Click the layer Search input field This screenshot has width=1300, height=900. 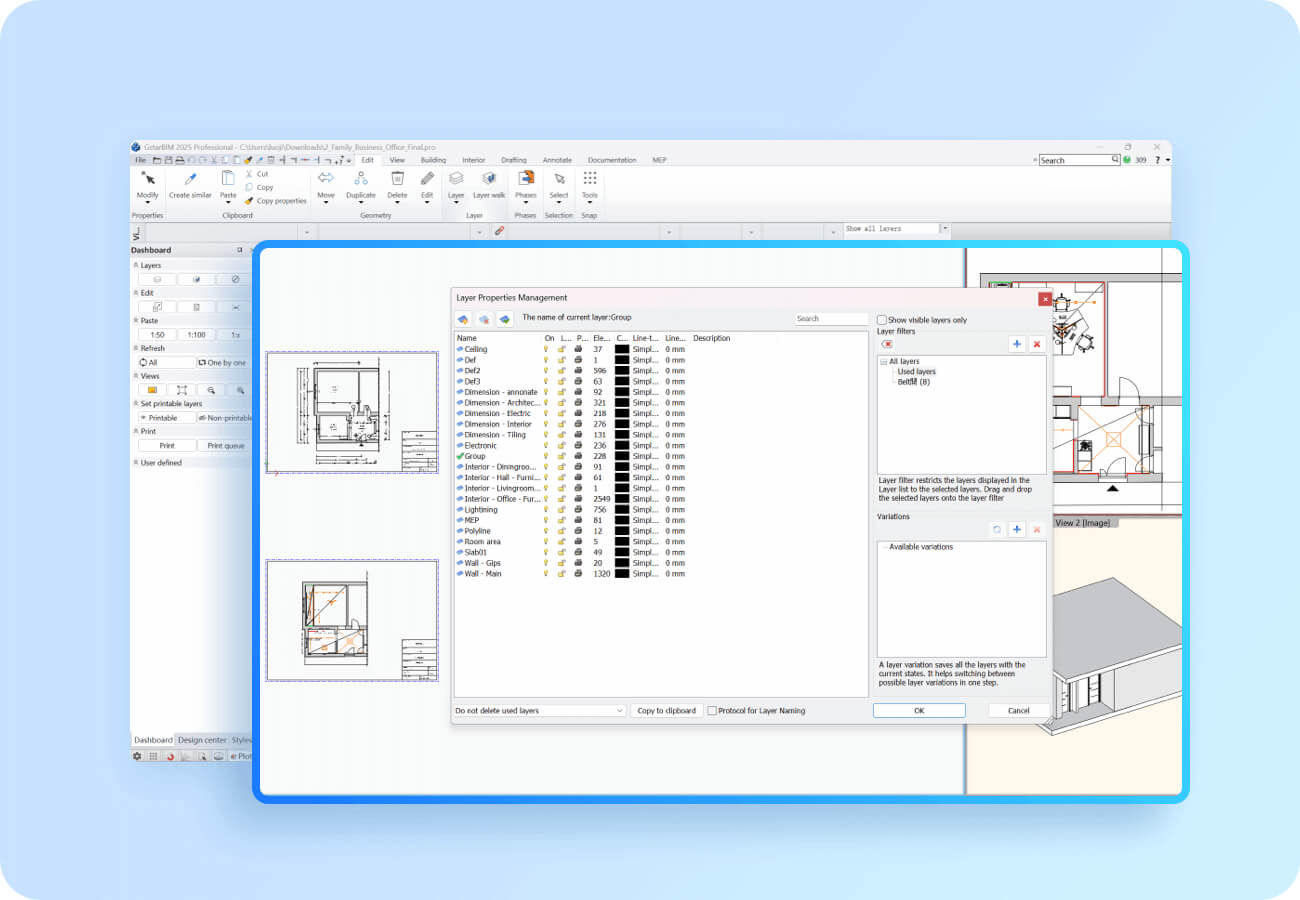pos(830,319)
